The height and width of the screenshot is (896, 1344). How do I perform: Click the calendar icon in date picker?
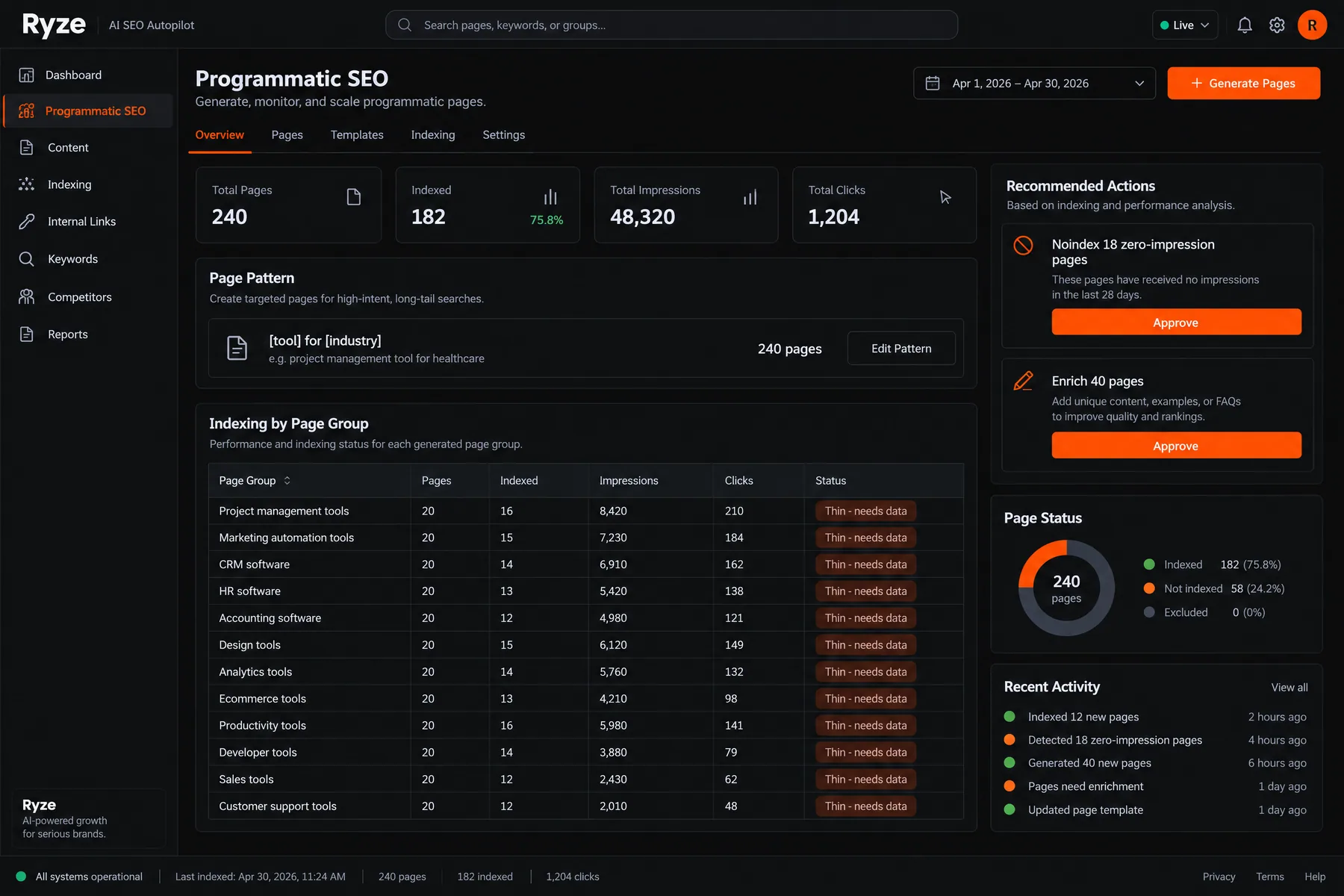(933, 84)
